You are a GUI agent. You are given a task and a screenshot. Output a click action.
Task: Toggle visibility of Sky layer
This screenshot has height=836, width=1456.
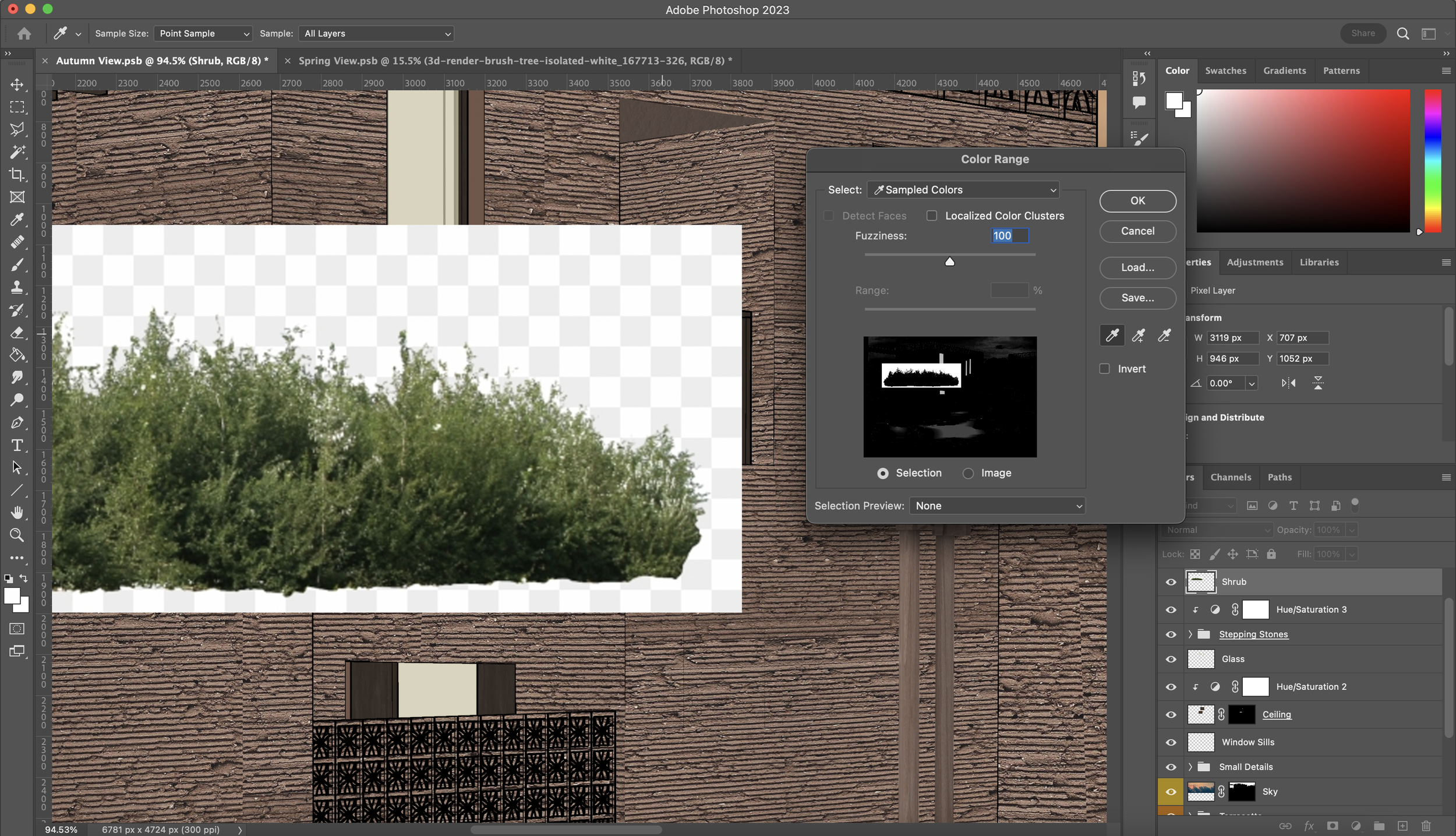(1170, 791)
